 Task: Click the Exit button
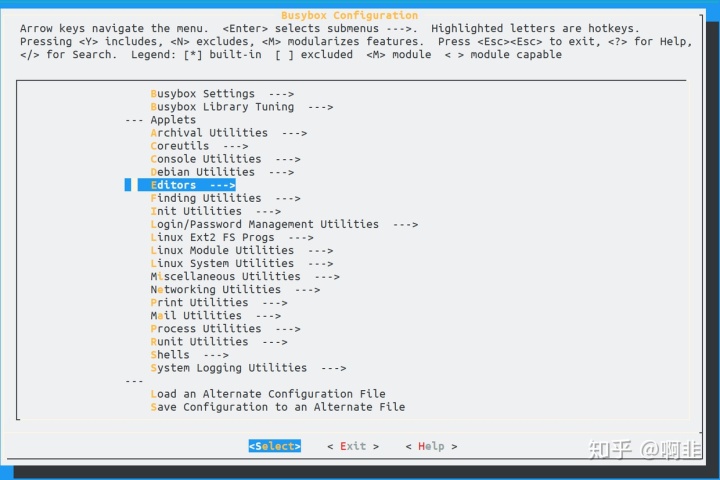pyautogui.click(x=353, y=446)
